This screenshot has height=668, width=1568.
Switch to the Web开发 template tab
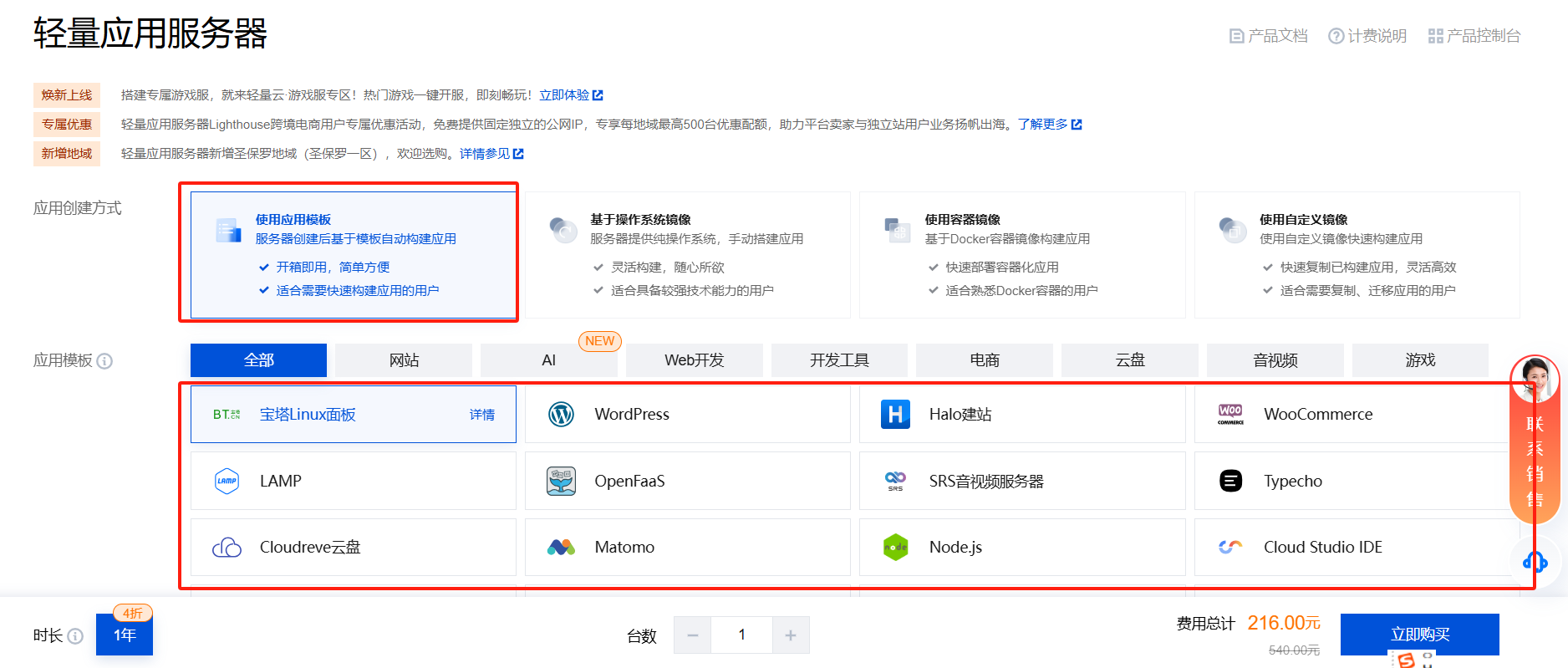[x=695, y=360]
